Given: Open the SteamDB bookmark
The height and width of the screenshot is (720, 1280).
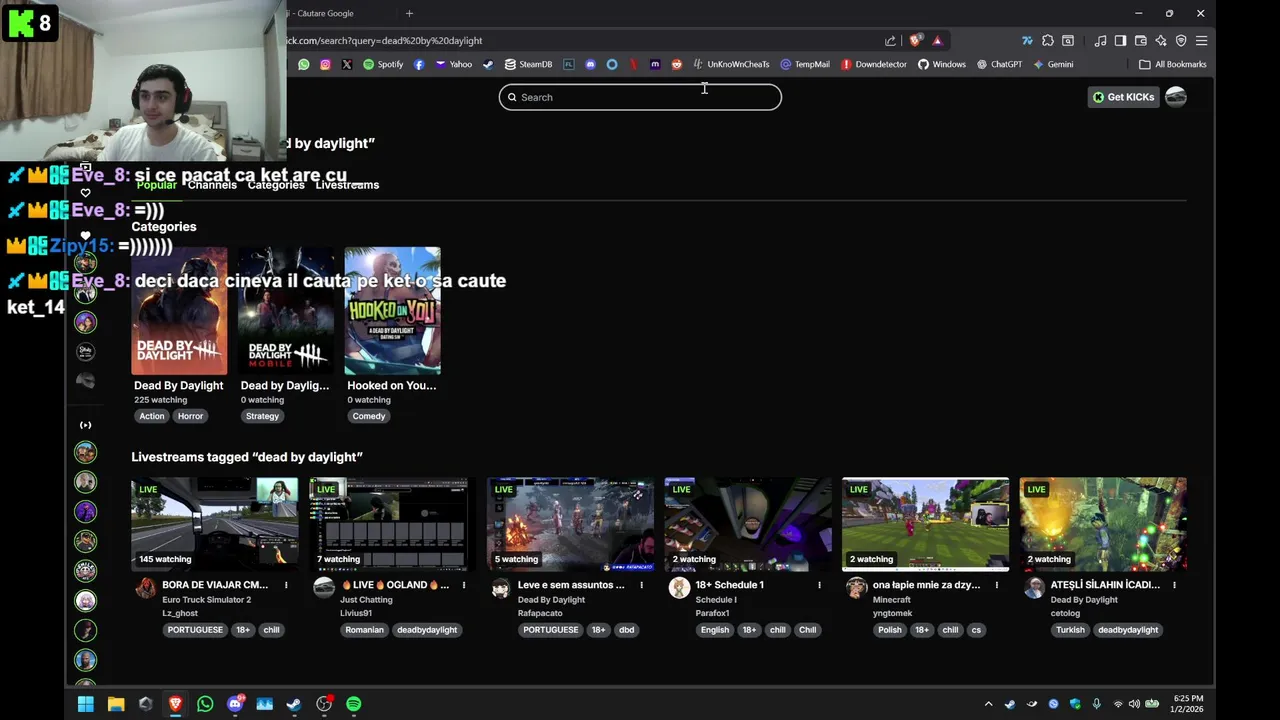Looking at the screenshot, I should click(x=528, y=64).
